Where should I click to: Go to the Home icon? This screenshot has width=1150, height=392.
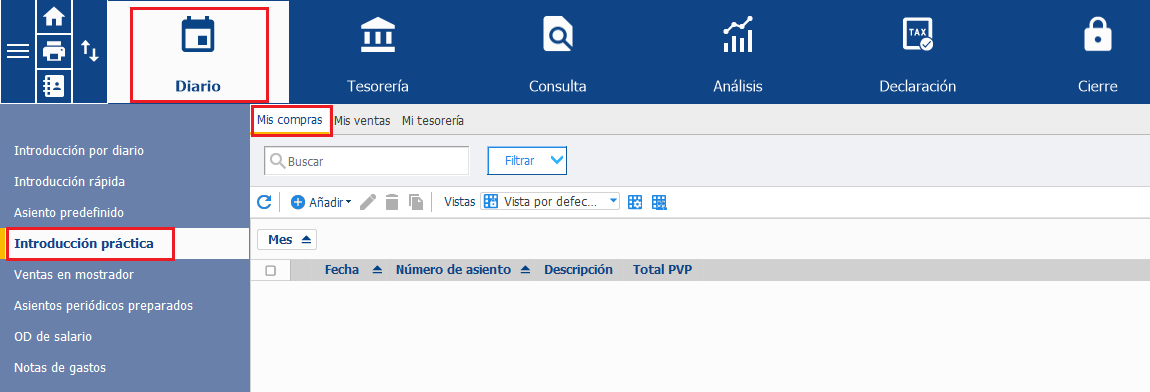coord(54,17)
